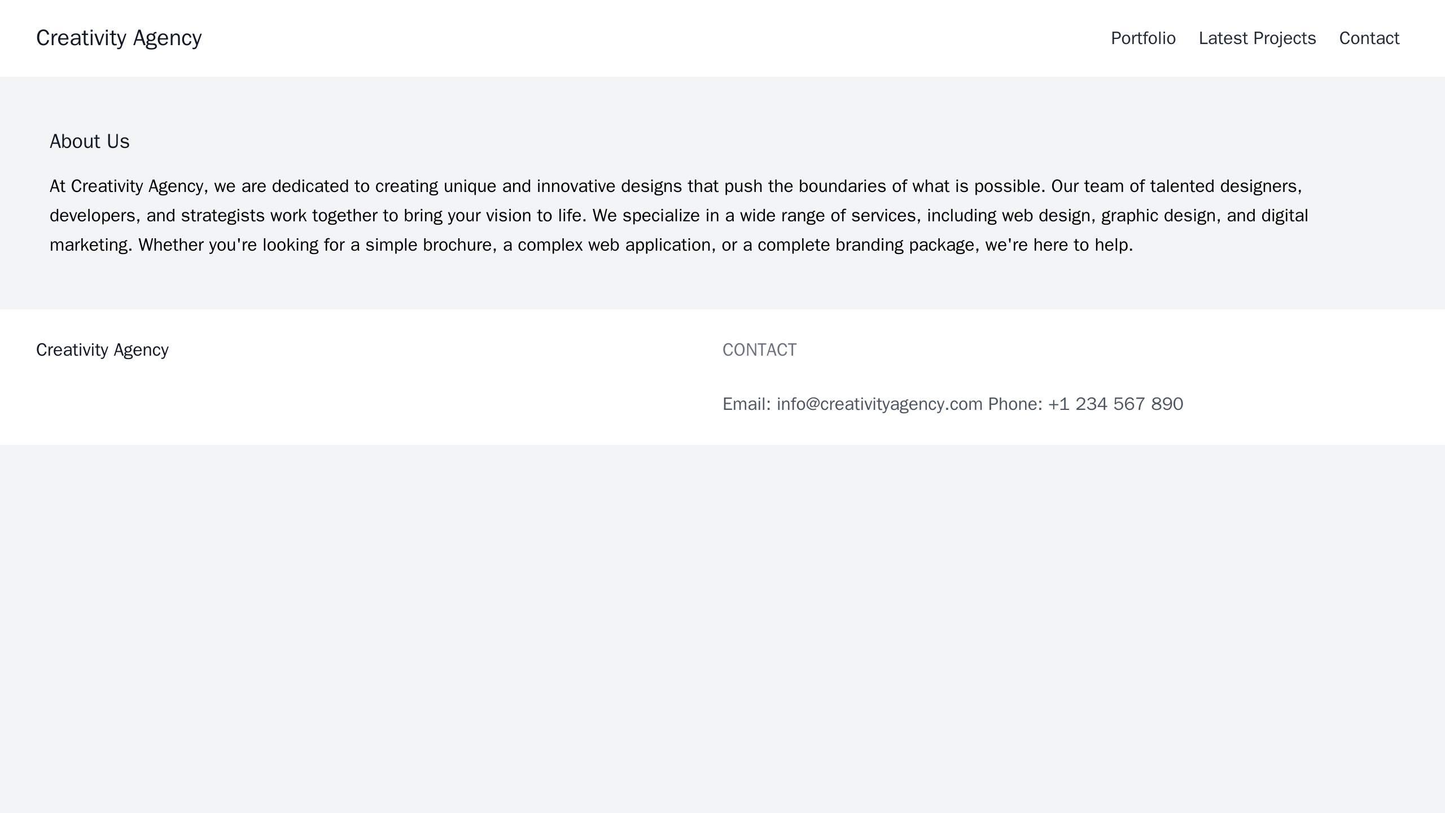This screenshot has width=1445, height=813.
Task: Open the Portfolio navigation link
Action: point(1143,38)
